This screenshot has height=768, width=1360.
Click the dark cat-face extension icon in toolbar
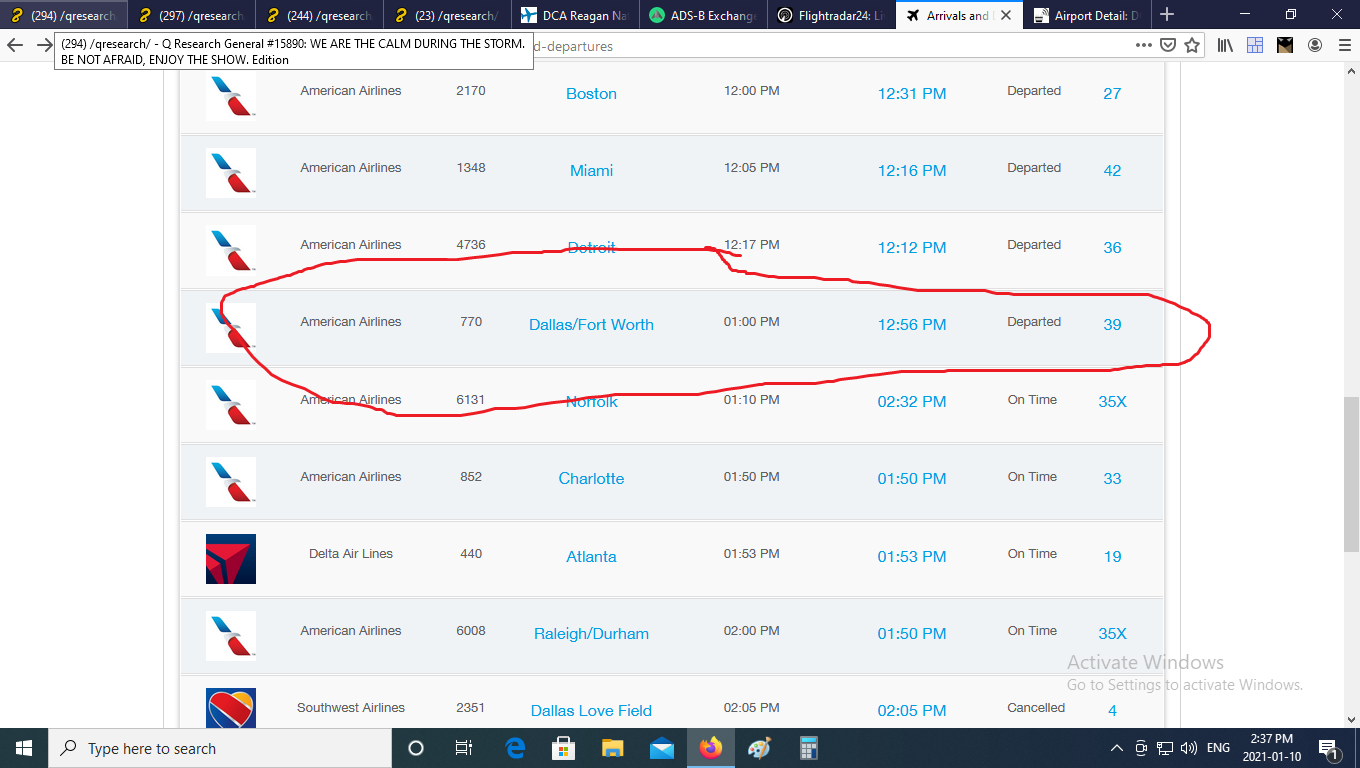tap(1285, 45)
